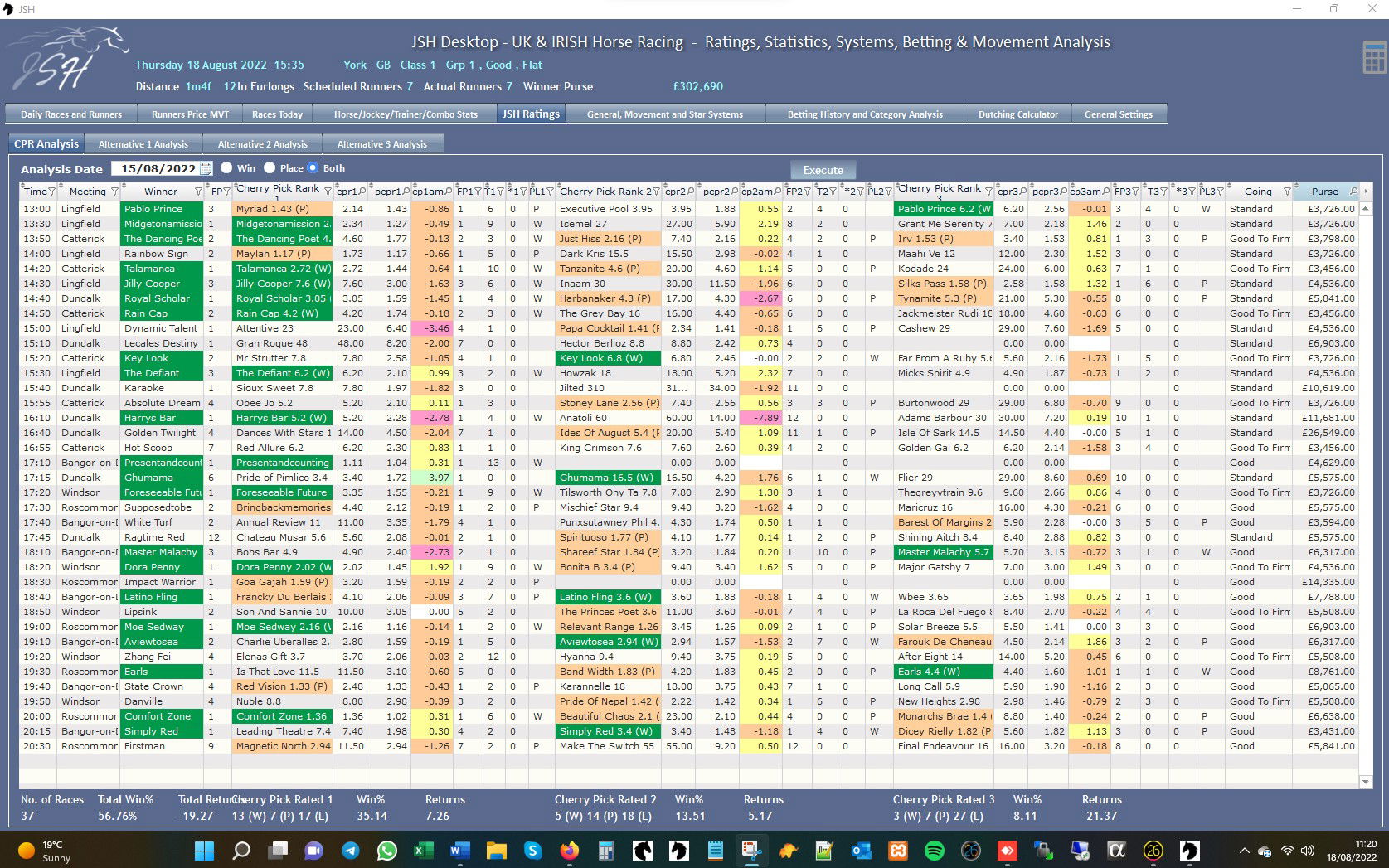This screenshot has height=868, width=1389.
Task: Open Excel from the taskbar
Action: tap(423, 851)
